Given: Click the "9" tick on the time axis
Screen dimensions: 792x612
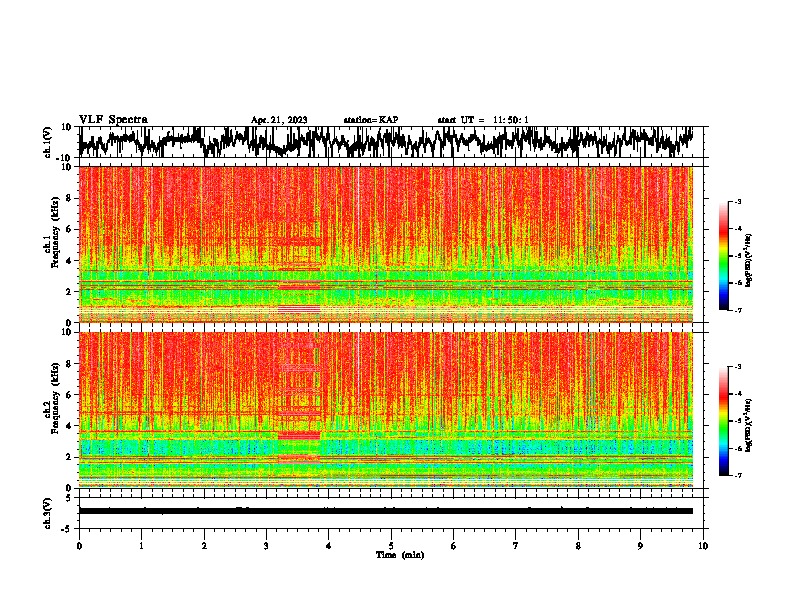Looking at the screenshot, I should 640,546.
